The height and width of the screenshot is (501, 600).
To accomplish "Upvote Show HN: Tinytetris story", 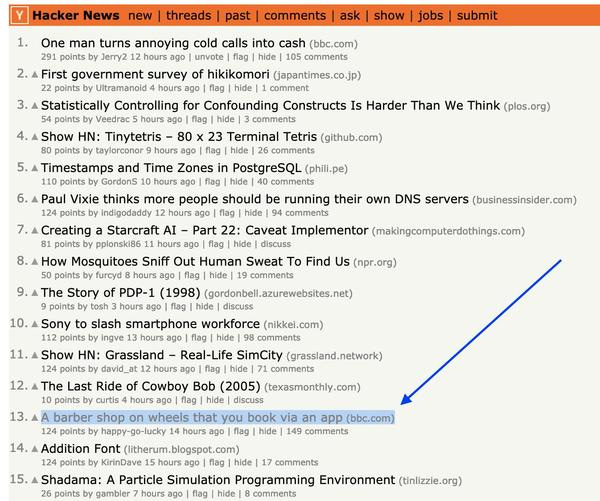I will coord(34,137).
